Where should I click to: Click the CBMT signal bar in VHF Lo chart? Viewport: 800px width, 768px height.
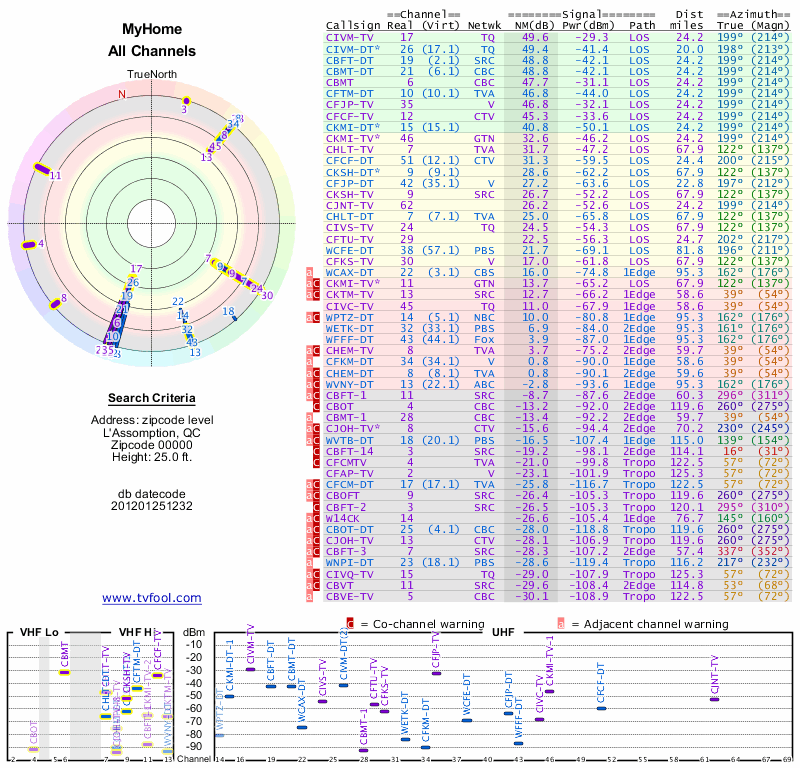64,673
